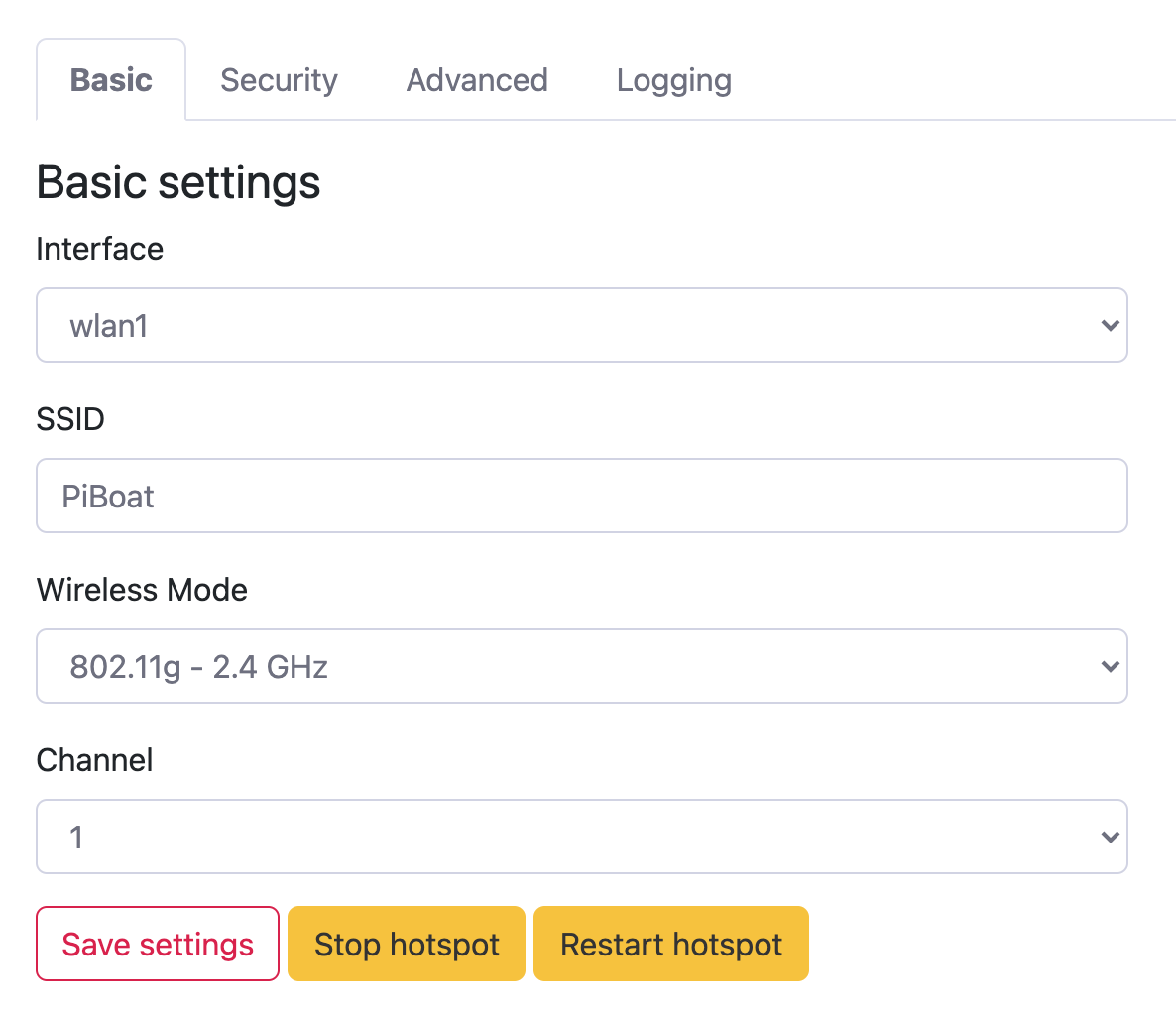Click the Channel field label
Image resolution: width=1176 pixels, height=1011 pixels.
click(x=94, y=760)
